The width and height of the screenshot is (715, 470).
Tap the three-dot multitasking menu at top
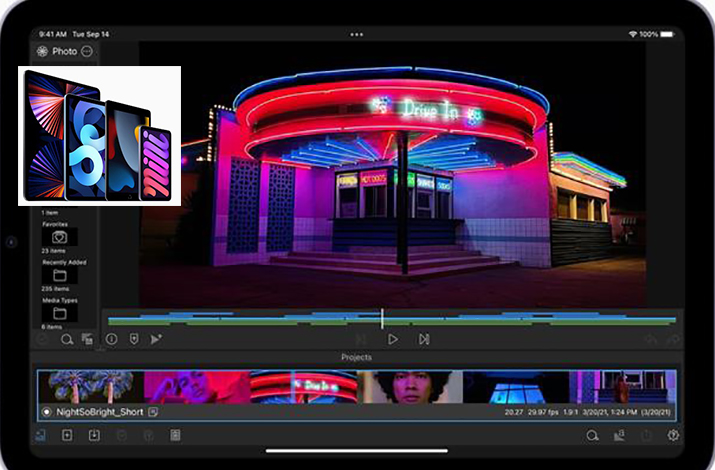coord(357,34)
